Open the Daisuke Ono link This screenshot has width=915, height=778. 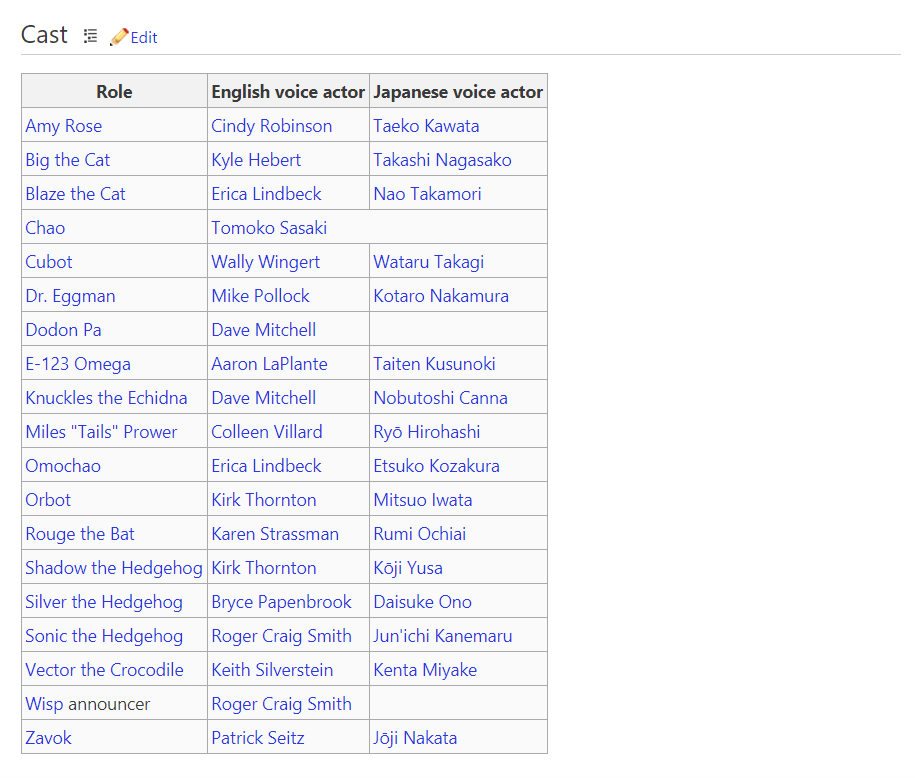click(x=422, y=602)
